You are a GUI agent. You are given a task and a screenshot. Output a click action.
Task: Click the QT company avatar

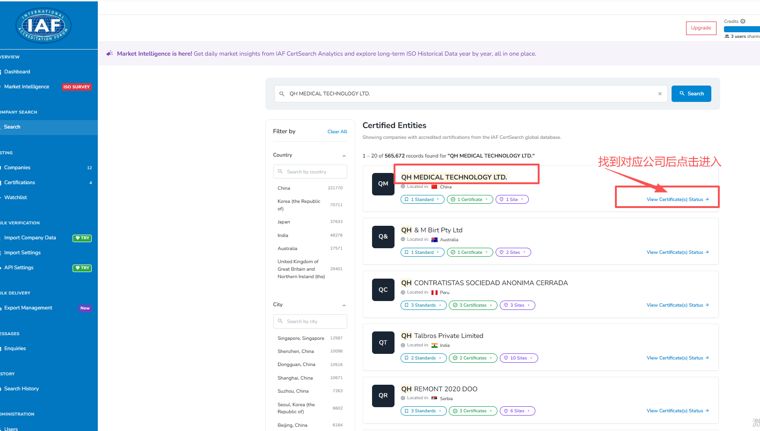[x=383, y=342]
